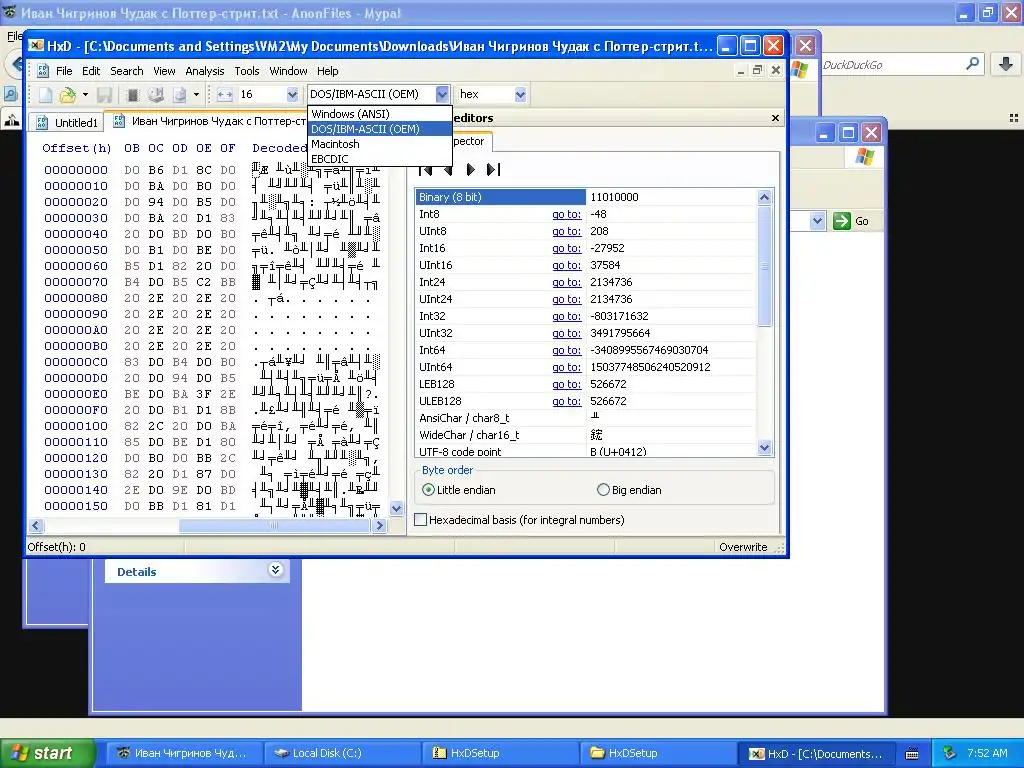Select the Macintosh encoding option
Screen dimensions: 1024x768
click(x=380, y=144)
